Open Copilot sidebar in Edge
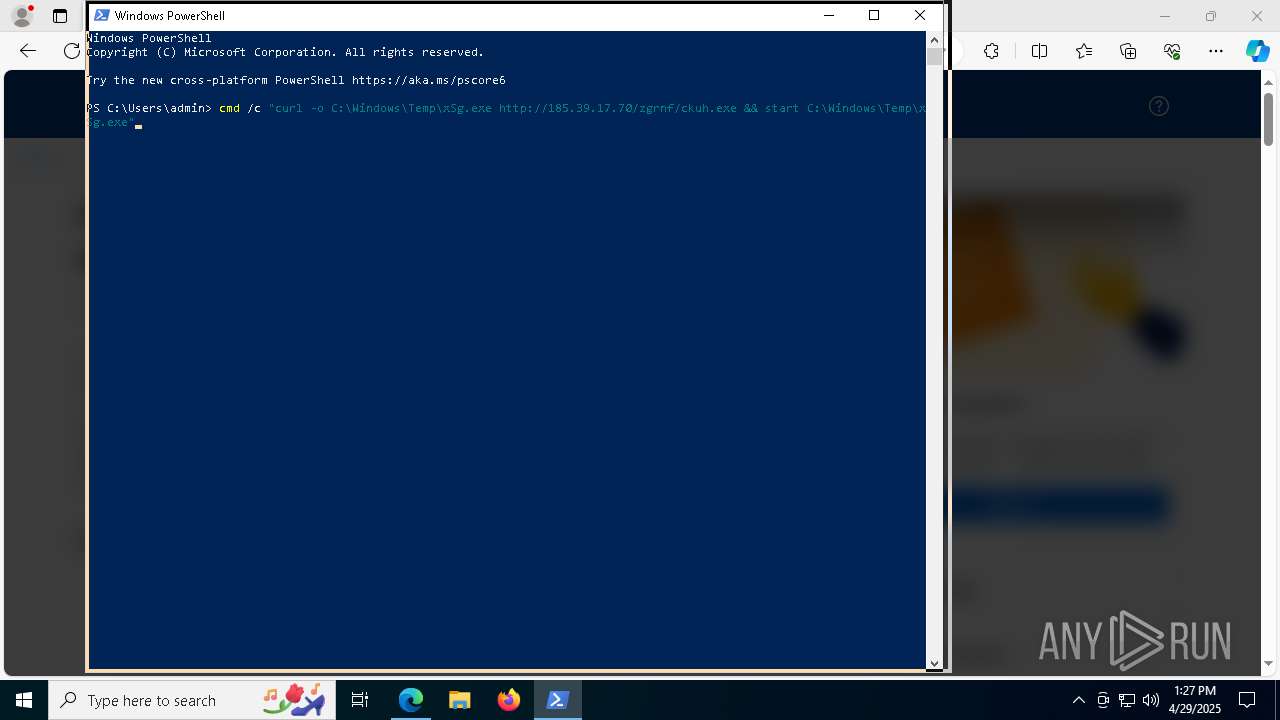This screenshot has width=1280, height=720. [x=1257, y=51]
